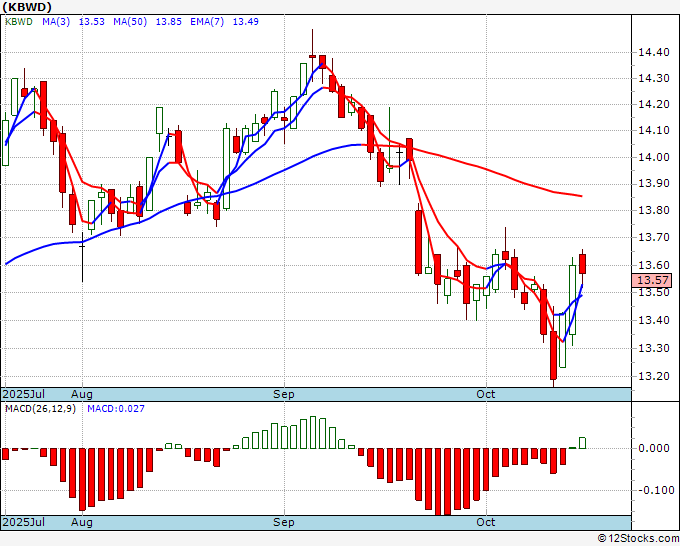
Task: Click Oct on the price chart axis
Action: pos(485,394)
